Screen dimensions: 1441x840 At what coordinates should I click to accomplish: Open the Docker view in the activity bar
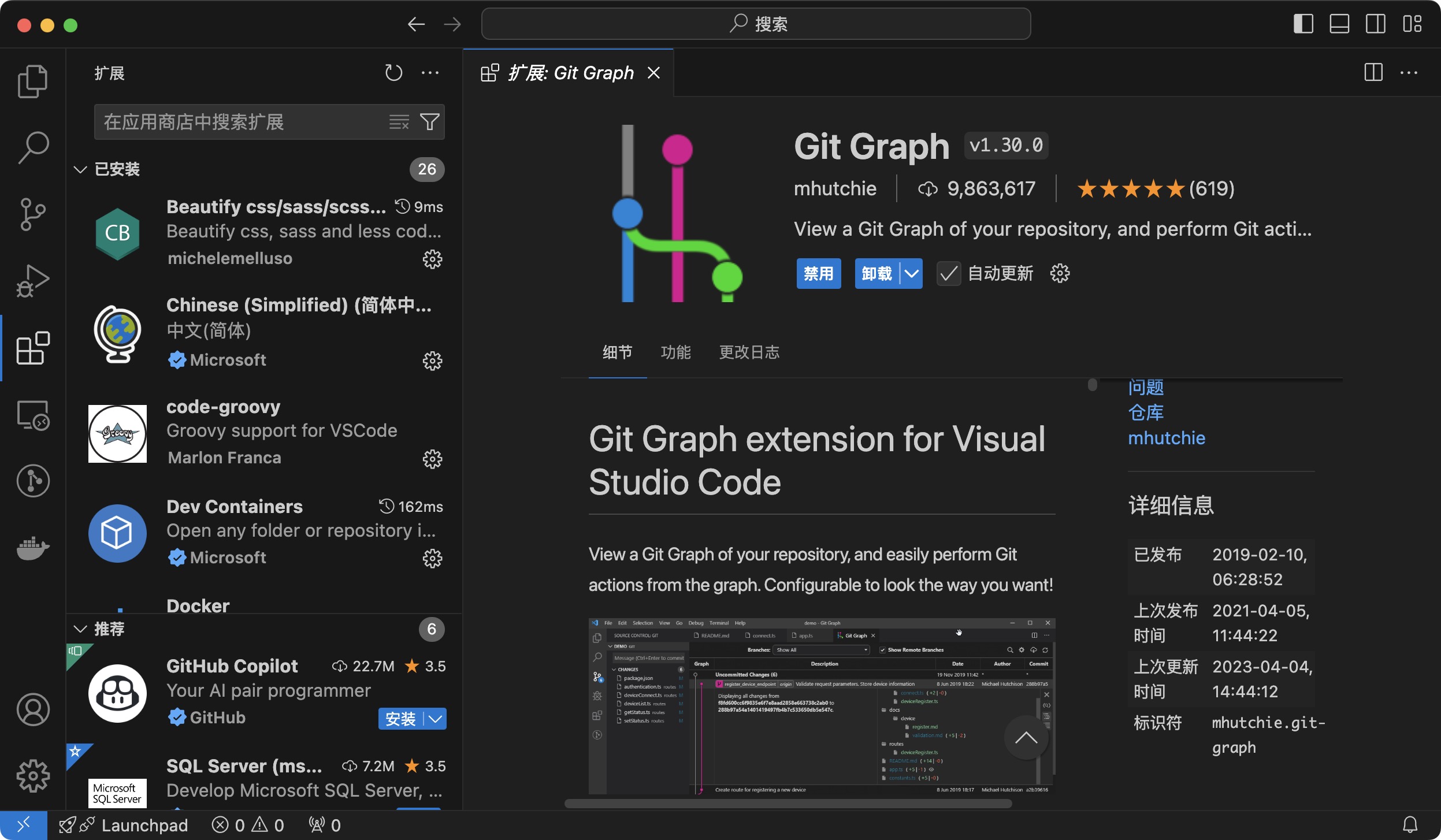(x=33, y=548)
